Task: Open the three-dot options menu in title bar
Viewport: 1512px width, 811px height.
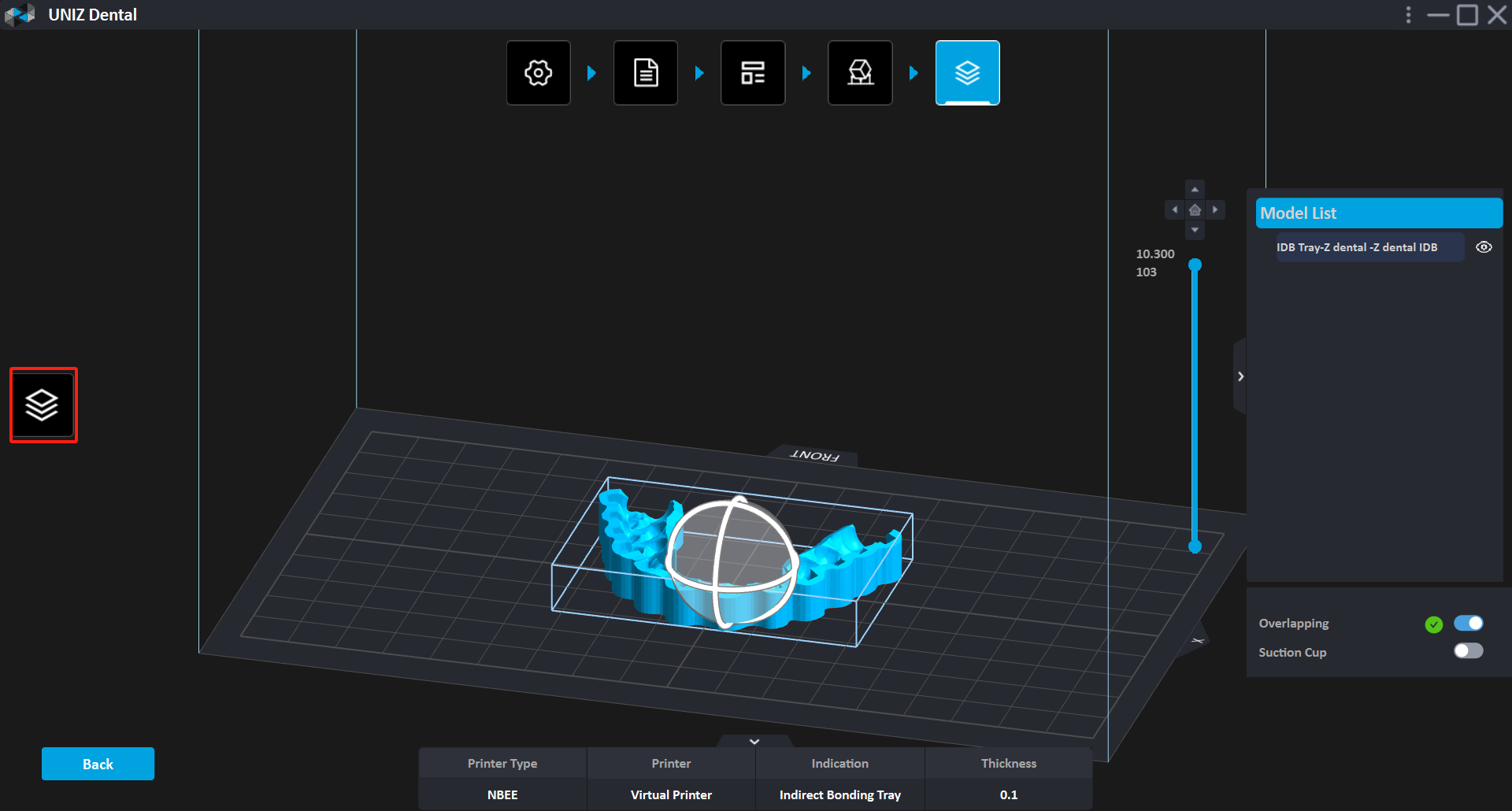Action: click(1408, 15)
